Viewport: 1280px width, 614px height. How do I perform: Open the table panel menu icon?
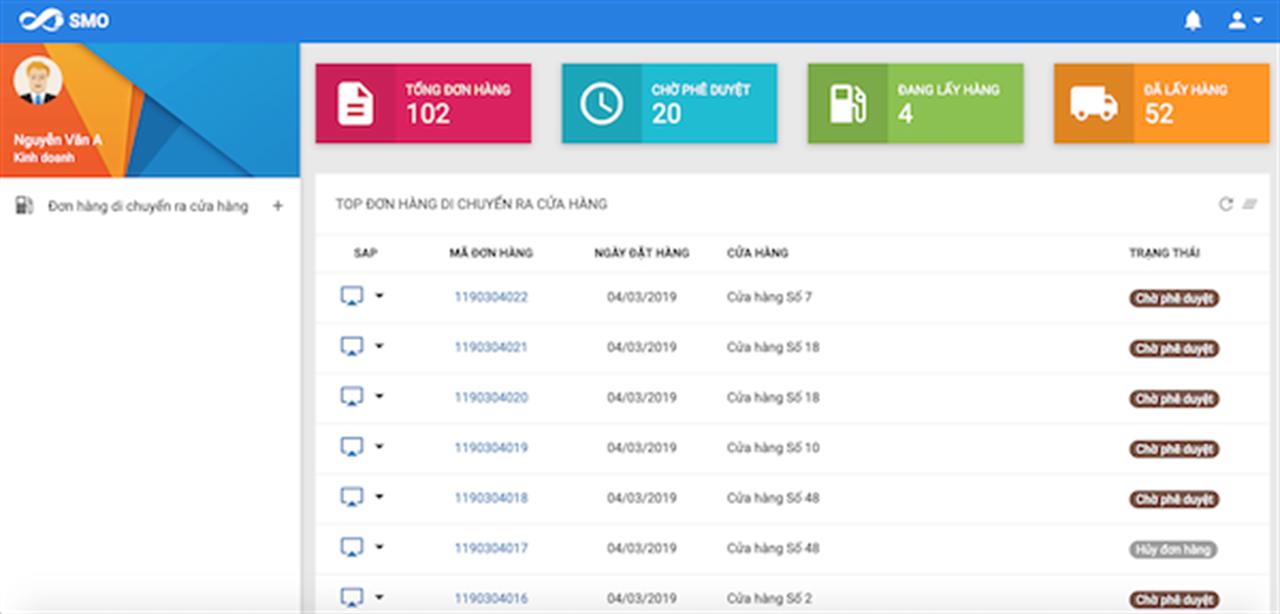pyautogui.click(x=1249, y=204)
